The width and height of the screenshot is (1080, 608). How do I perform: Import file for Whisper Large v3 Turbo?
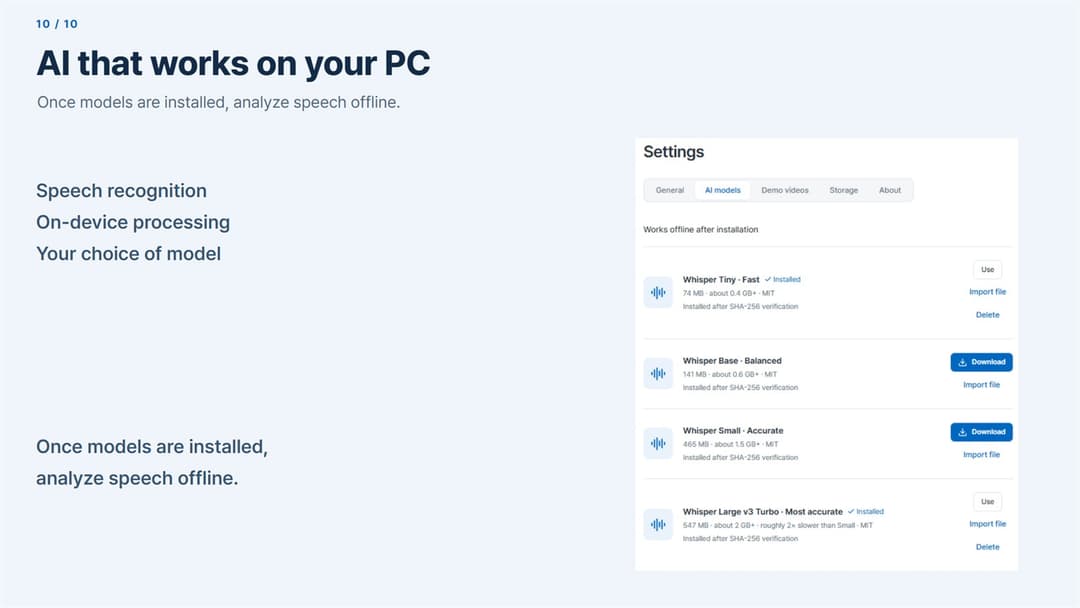[987, 524]
